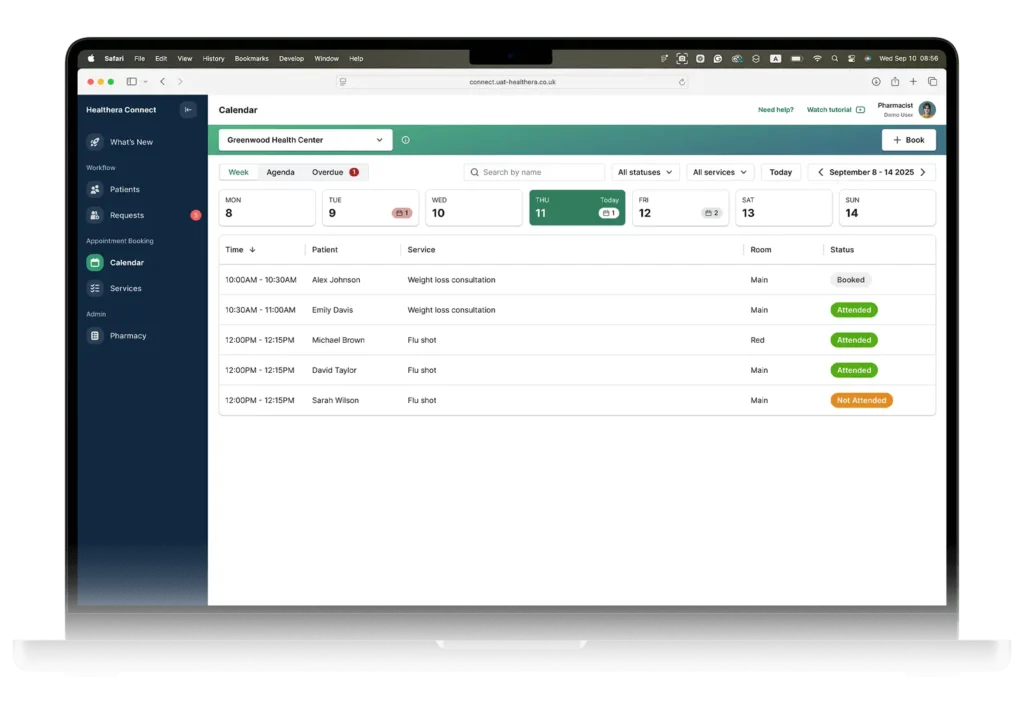Viewport: 1024px width, 715px height.
Task: Open Safari's Bookmarks menu
Action: pos(251,59)
